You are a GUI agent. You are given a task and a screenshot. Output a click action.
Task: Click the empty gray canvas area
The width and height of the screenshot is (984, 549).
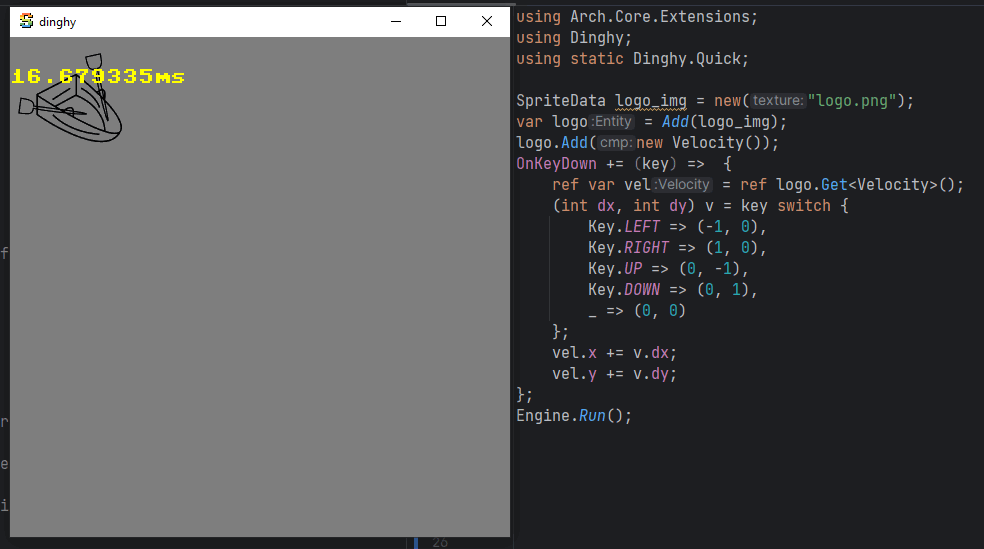(260, 330)
